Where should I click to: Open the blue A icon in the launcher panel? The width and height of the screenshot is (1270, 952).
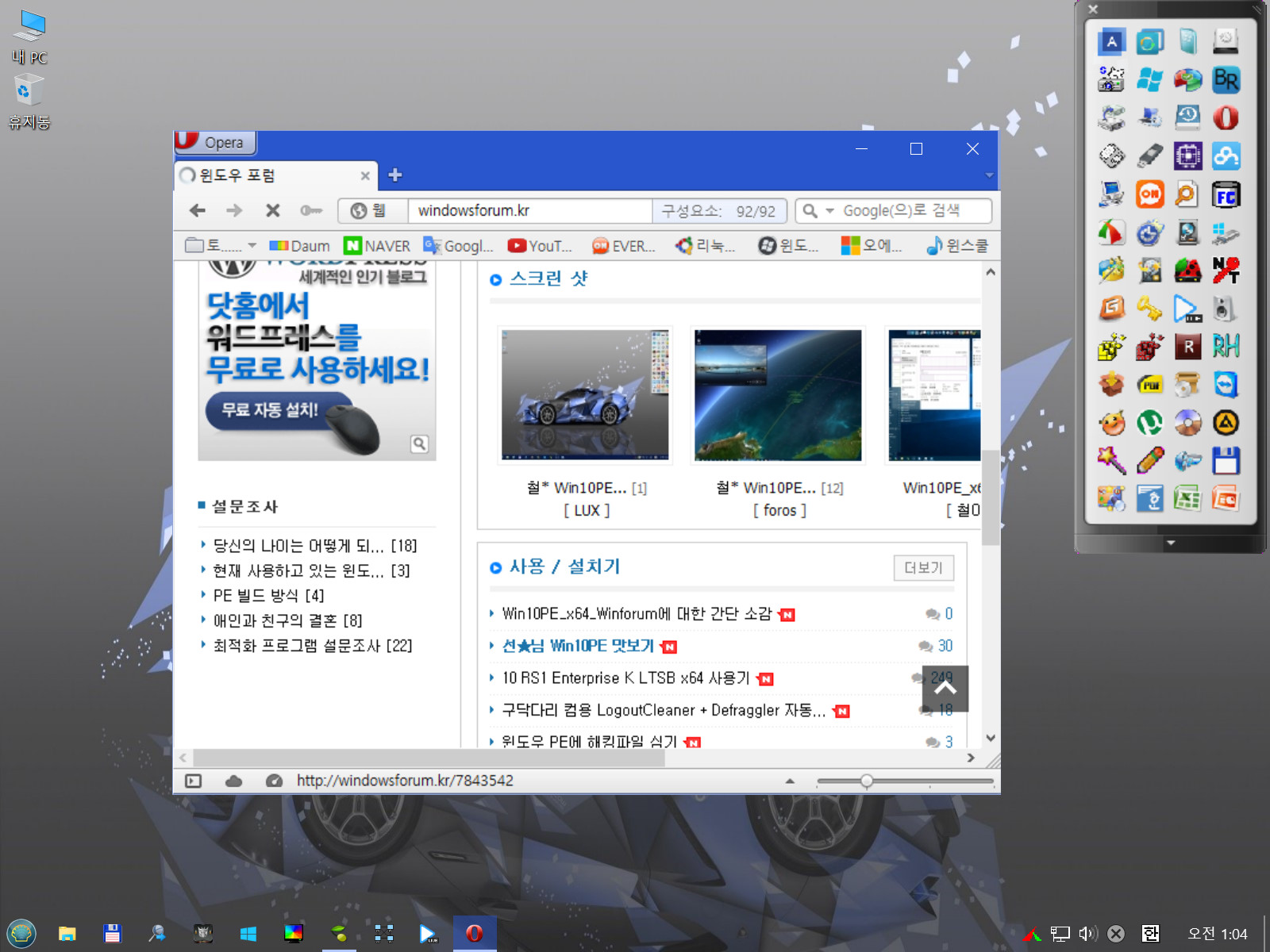coord(1111,41)
